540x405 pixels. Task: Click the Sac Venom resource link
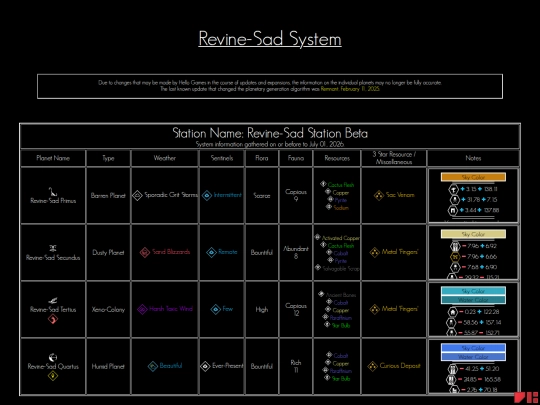(400, 195)
